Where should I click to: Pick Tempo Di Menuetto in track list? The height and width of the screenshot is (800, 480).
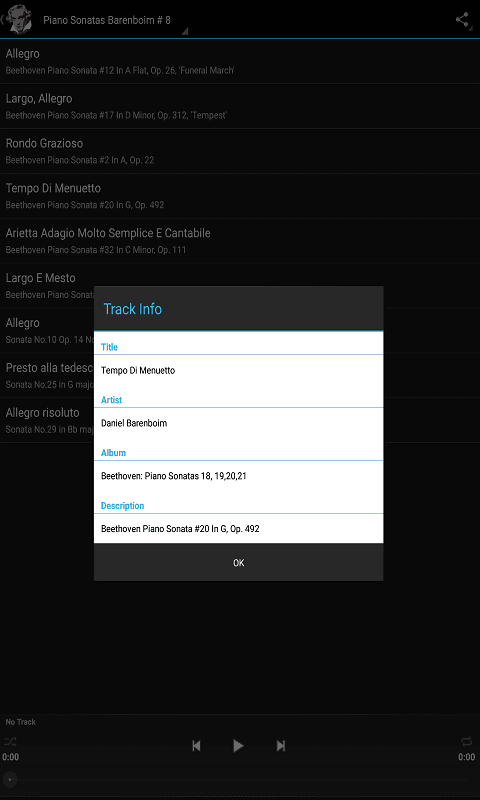pyautogui.click(x=240, y=196)
